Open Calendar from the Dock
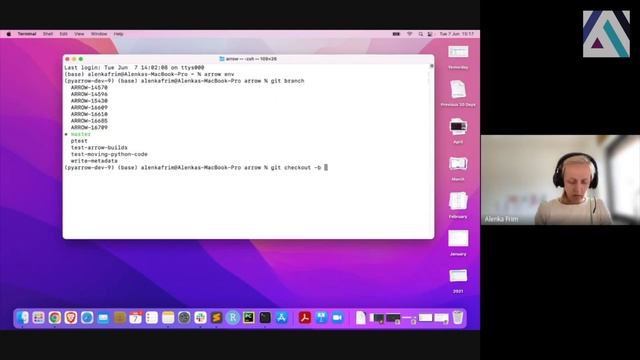Screen dimensions: 640x360 (x=136, y=318)
